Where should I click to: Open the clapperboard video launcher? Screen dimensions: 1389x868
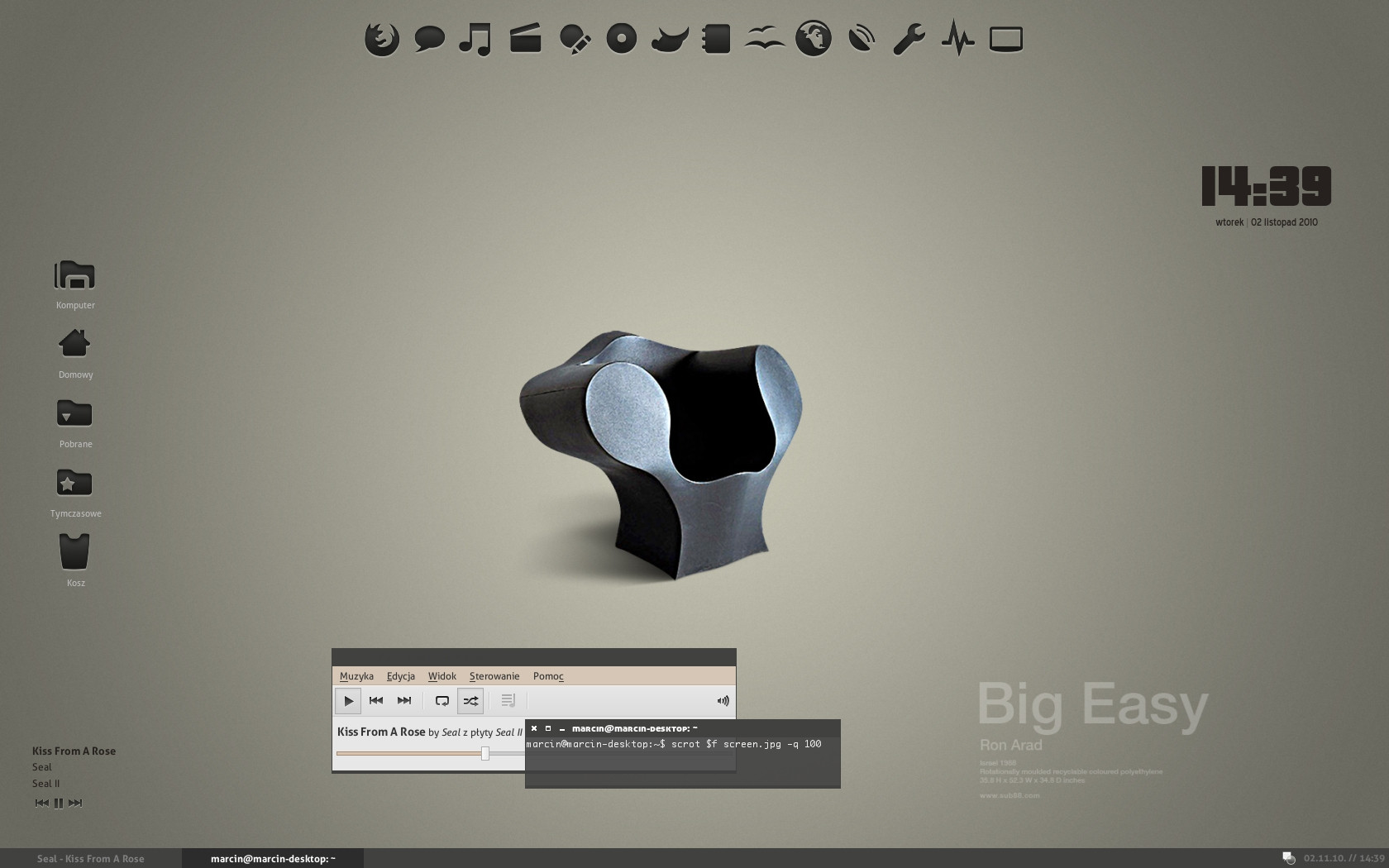[525, 39]
